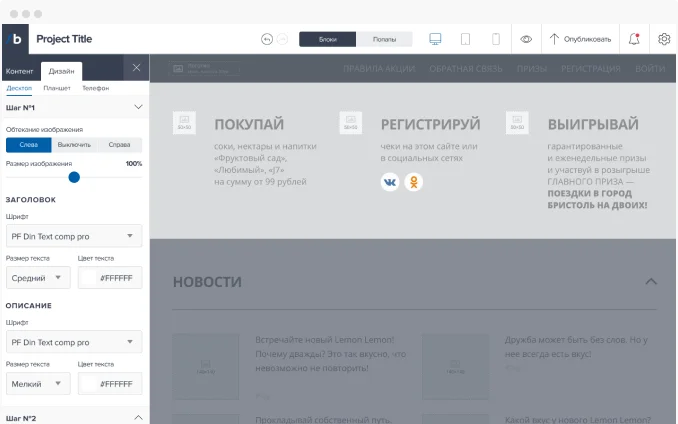Select image placeholder beside РЕГИСТРИРУЙ

point(351,123)
